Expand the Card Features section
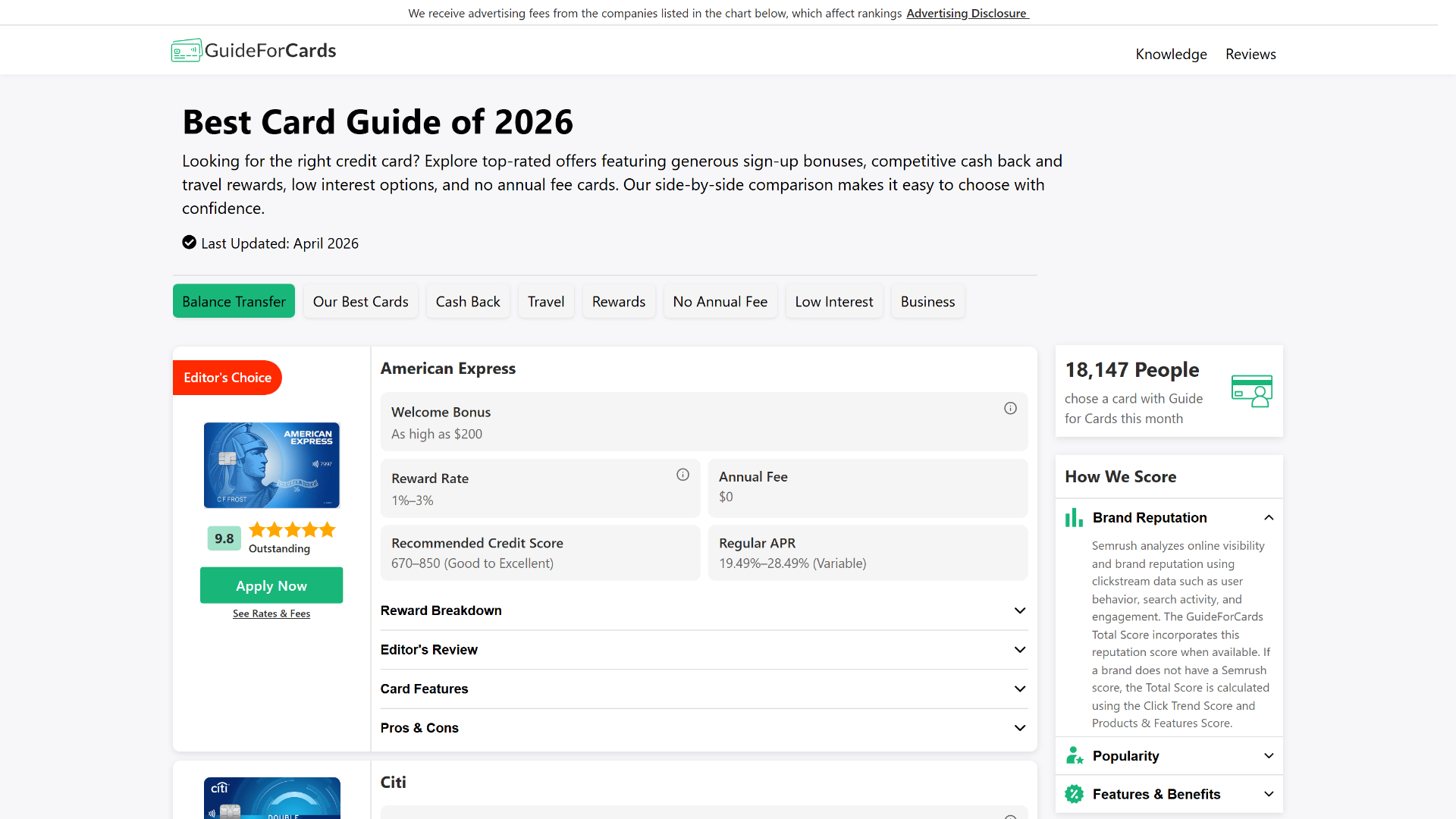This screenshot has width=1456, height=819. click(x=704, y=689)
